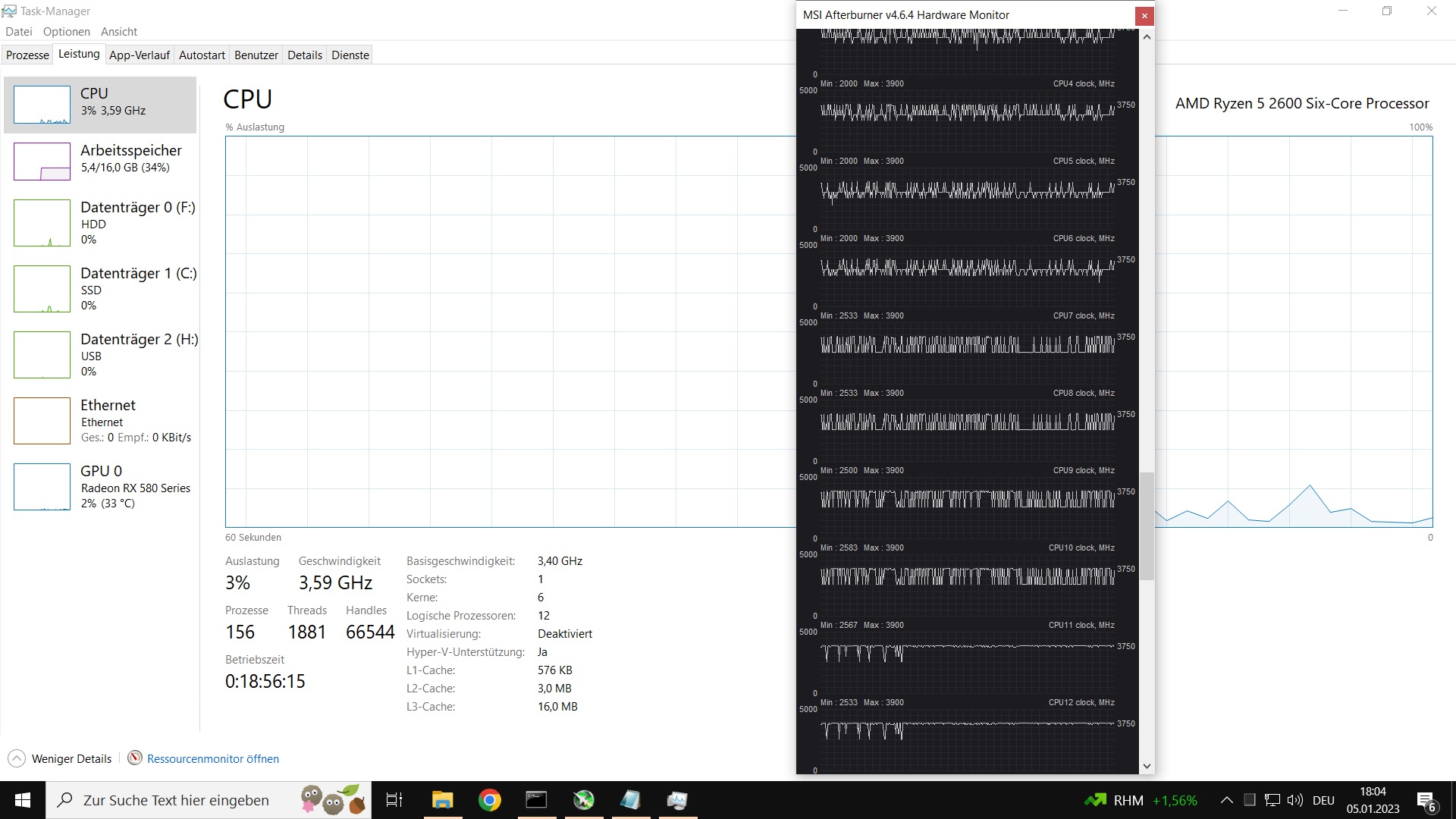Collapse view with Weniger Details arrow
Viewport: 1456px width, 819px height.
17,758
